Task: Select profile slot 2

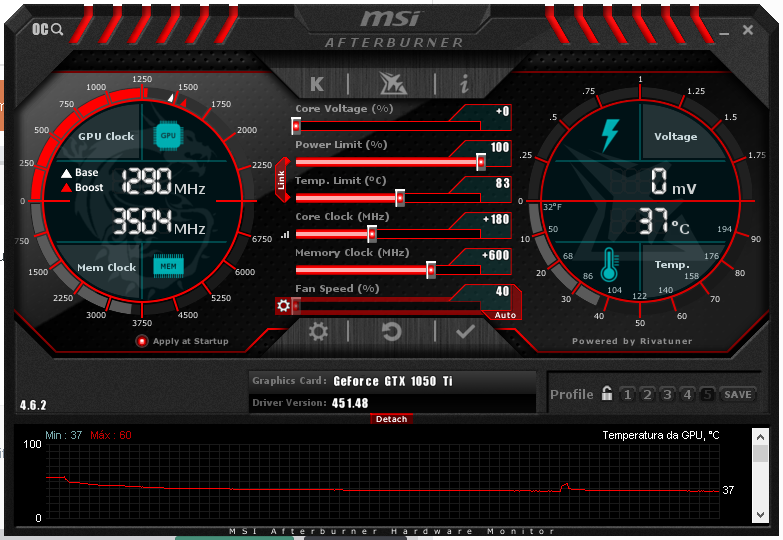Action: 648,395
